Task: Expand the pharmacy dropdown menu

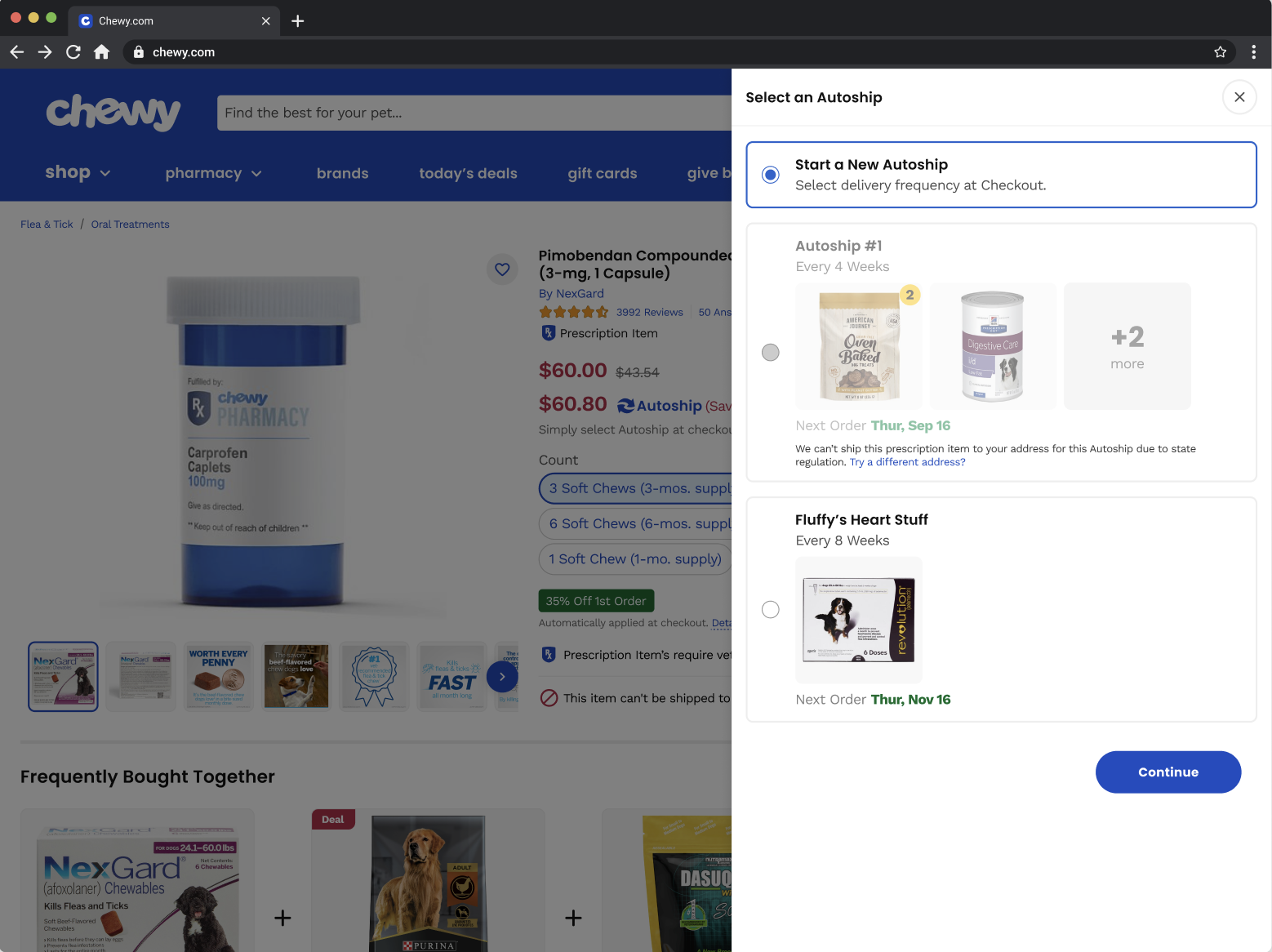Action: coord(213,173)
